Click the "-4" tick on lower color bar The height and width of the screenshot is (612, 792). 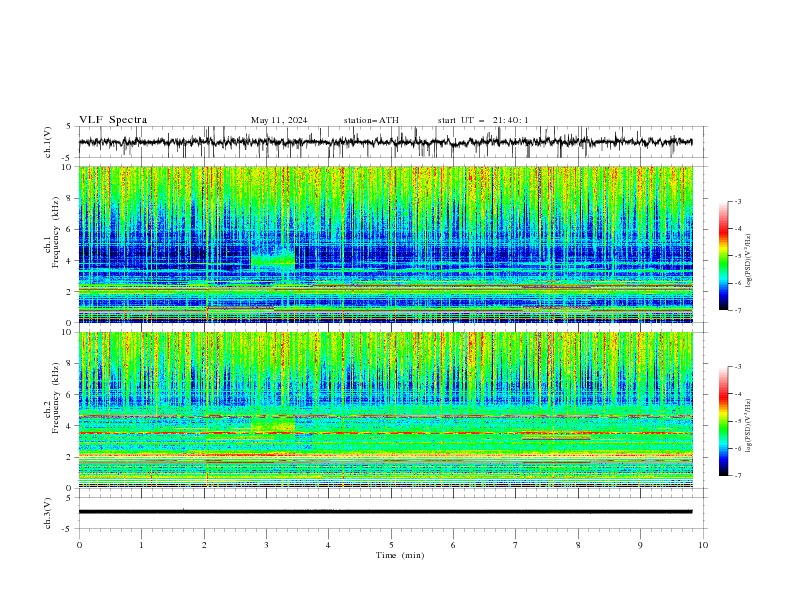click(737, 394)
